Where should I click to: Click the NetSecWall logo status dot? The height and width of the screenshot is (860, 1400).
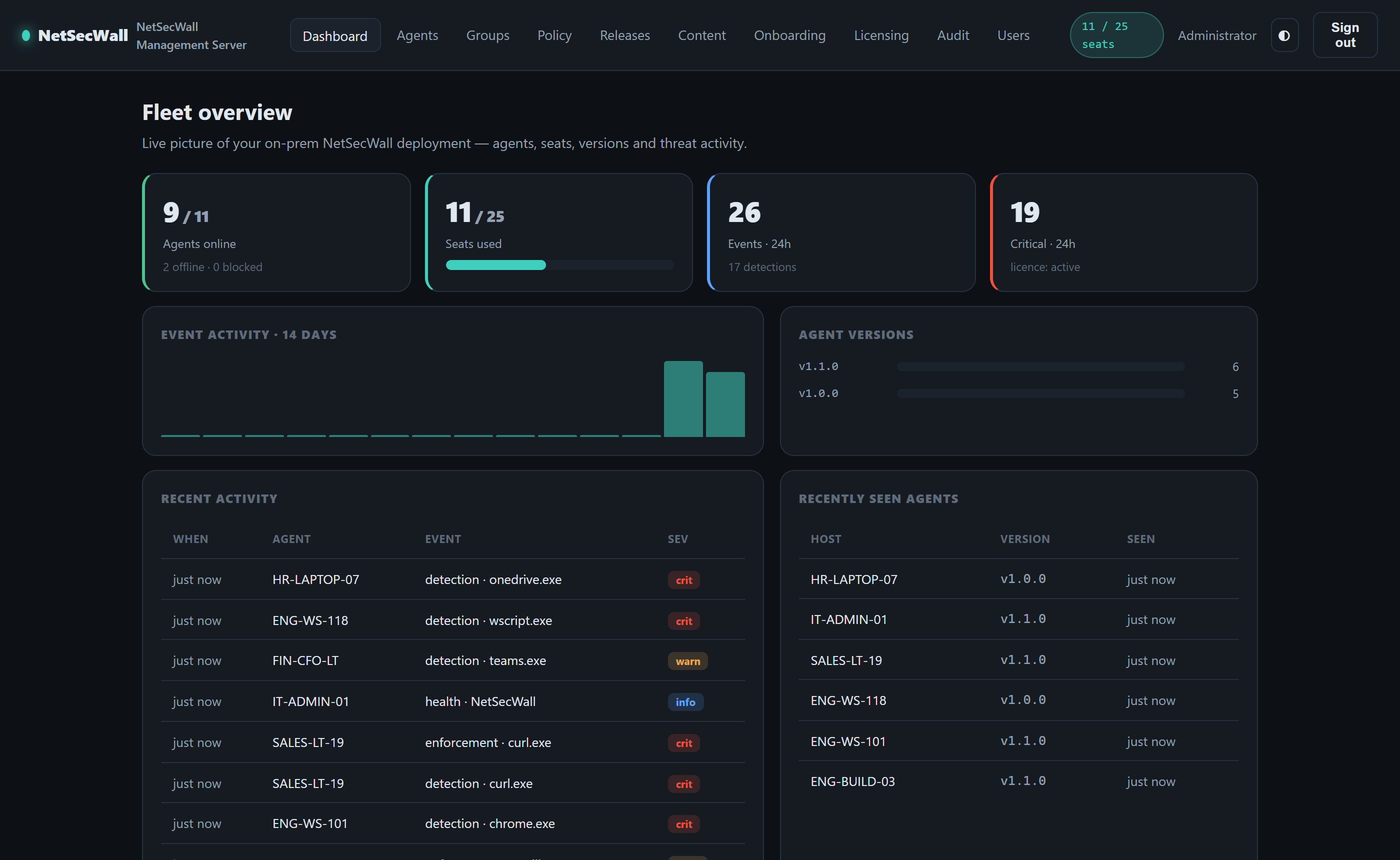click(25, 35)
